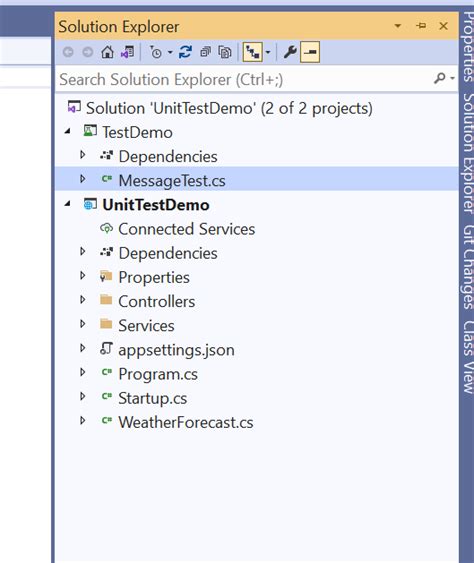Switch between solutions and folder views
Image resolution: width=474 pixels, height=563 pixels.
(x=127, y=52)
